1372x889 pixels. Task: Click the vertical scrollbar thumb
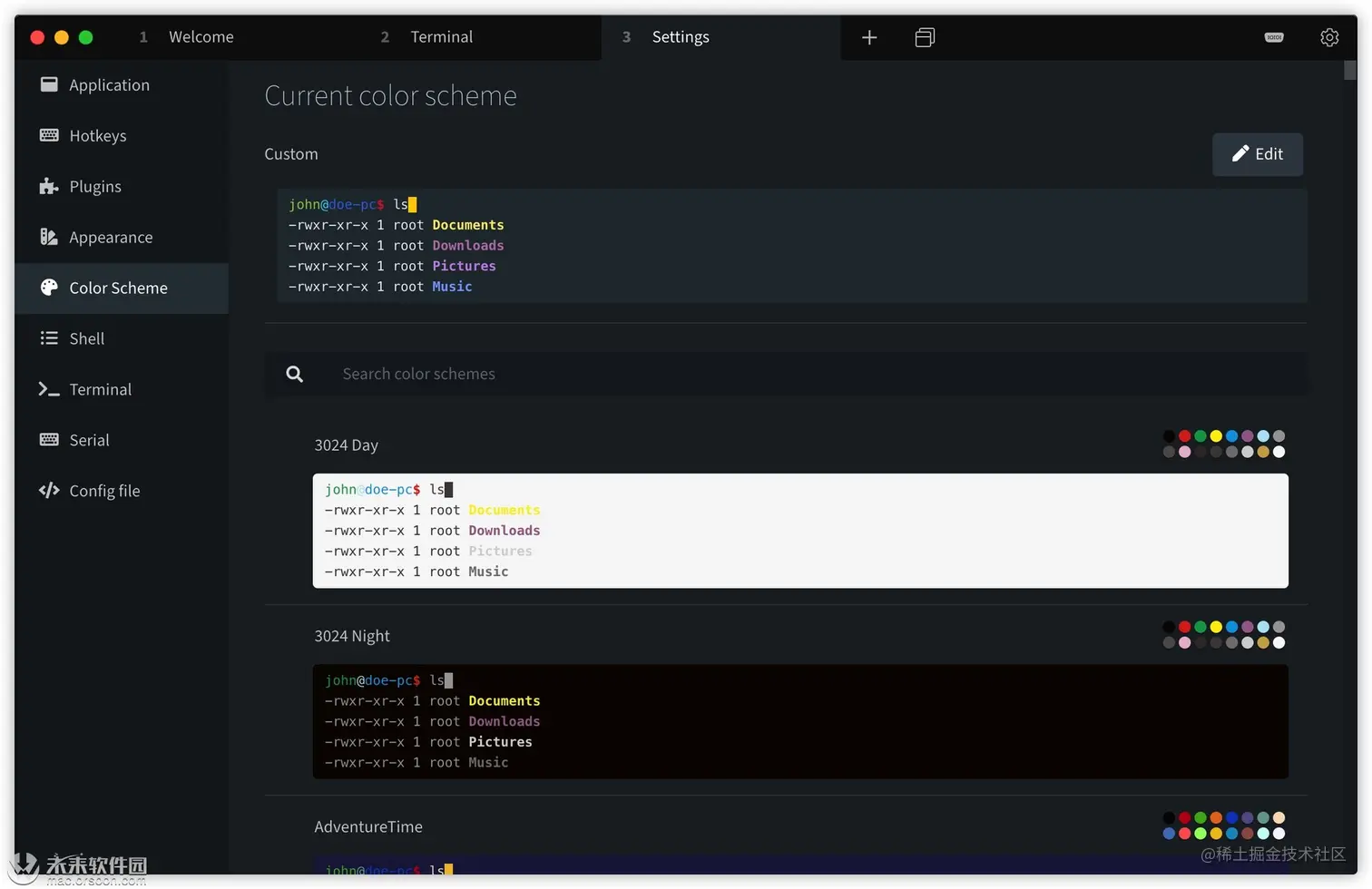click(x=1349, y=70)
